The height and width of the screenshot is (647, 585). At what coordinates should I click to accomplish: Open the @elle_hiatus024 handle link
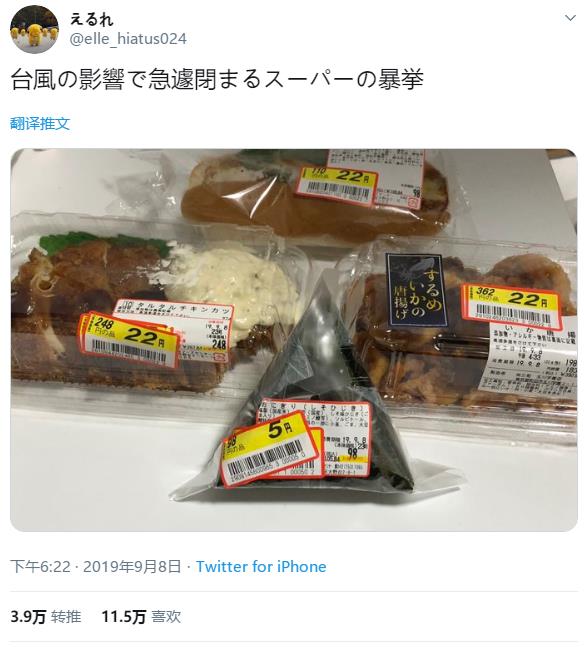click(x=128, y=39)
